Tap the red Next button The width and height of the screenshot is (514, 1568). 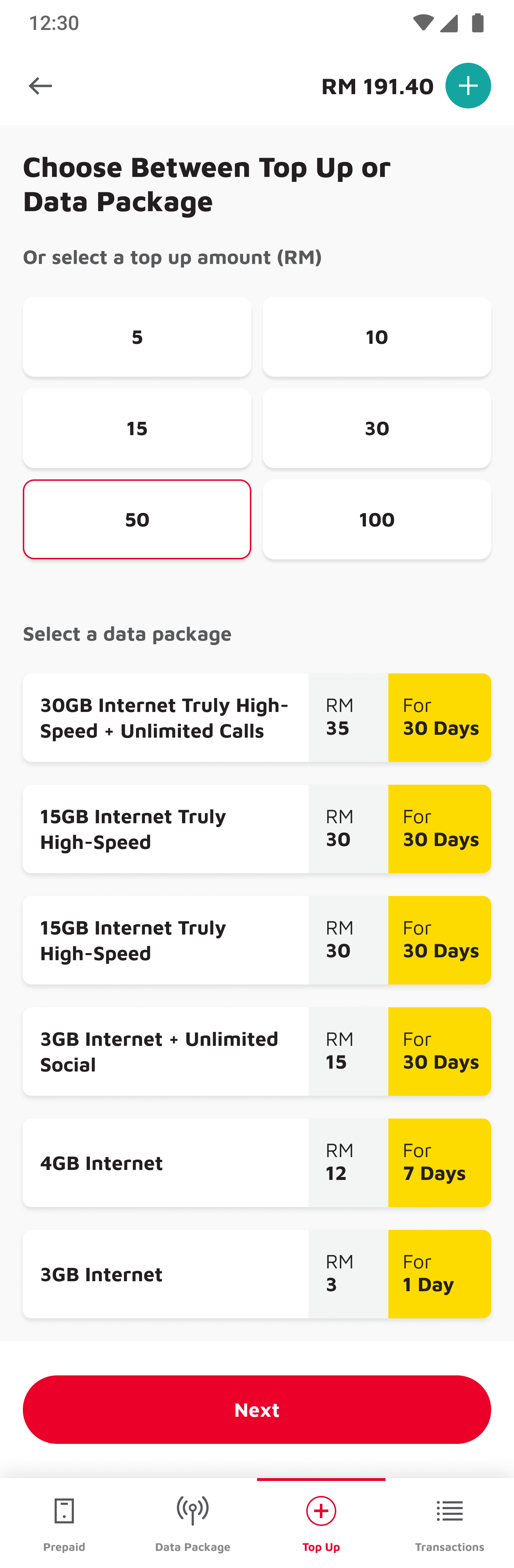(257, 1409)
